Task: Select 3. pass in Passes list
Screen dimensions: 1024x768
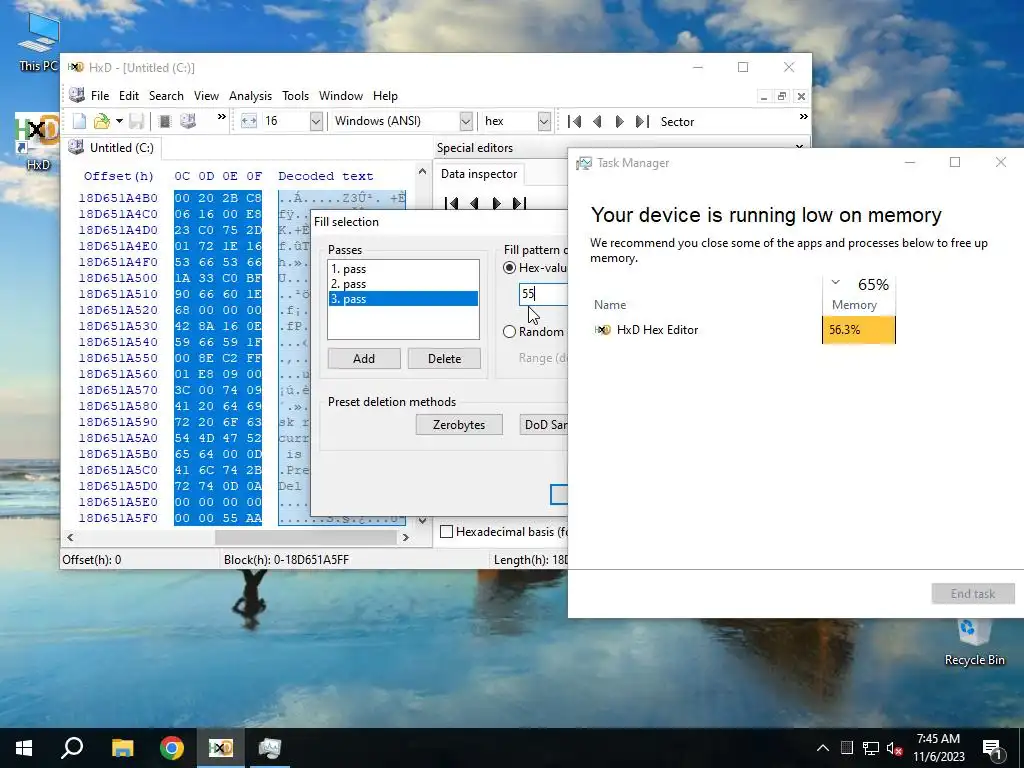Action: click(403, 299)
